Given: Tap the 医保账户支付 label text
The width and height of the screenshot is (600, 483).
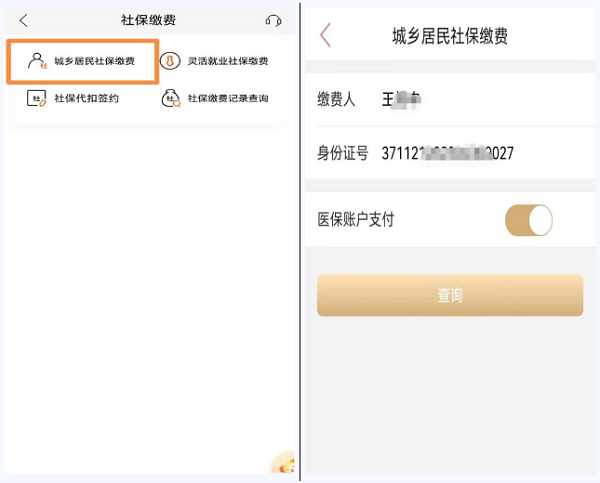Looking at the screenshot, I should (x=357, y=220).
